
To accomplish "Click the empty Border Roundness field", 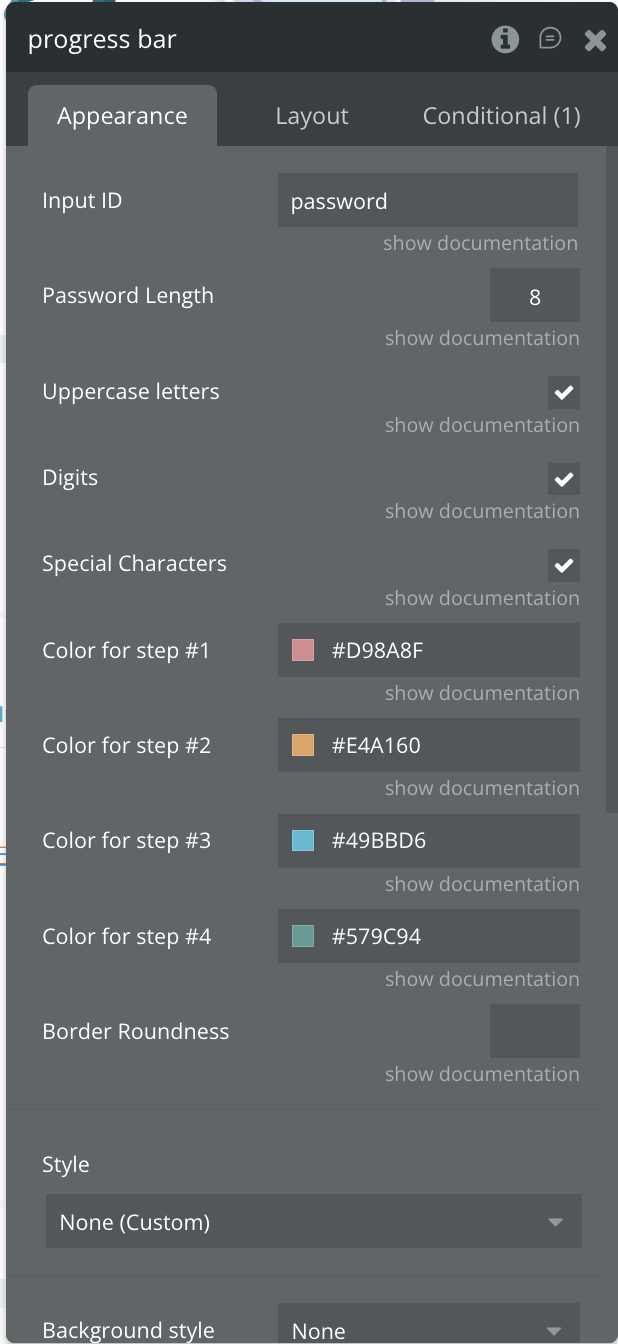I will pyautogui.click(x=534, y=1031).
